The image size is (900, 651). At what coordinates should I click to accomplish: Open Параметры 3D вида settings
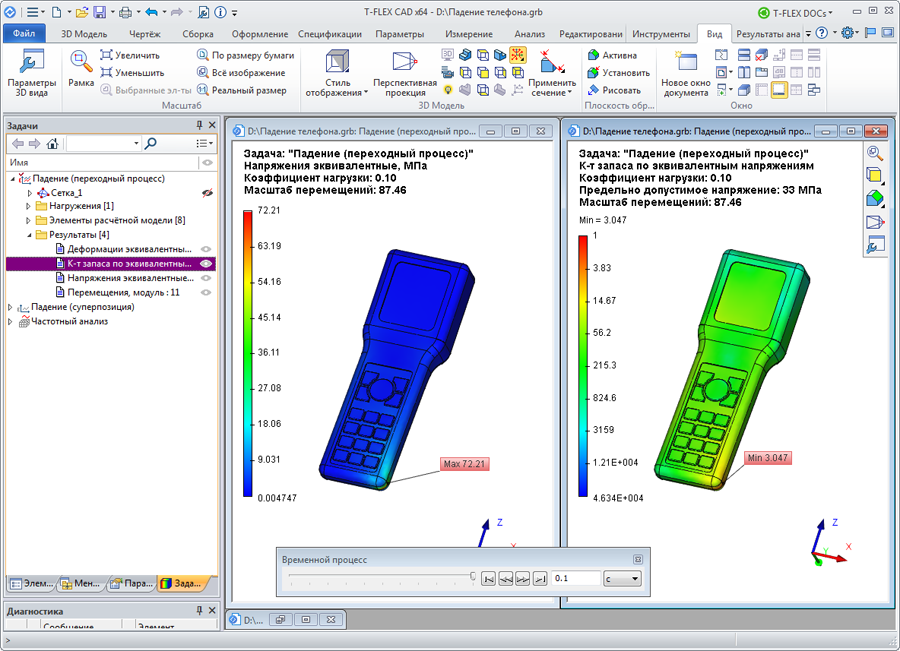(32, 64)
